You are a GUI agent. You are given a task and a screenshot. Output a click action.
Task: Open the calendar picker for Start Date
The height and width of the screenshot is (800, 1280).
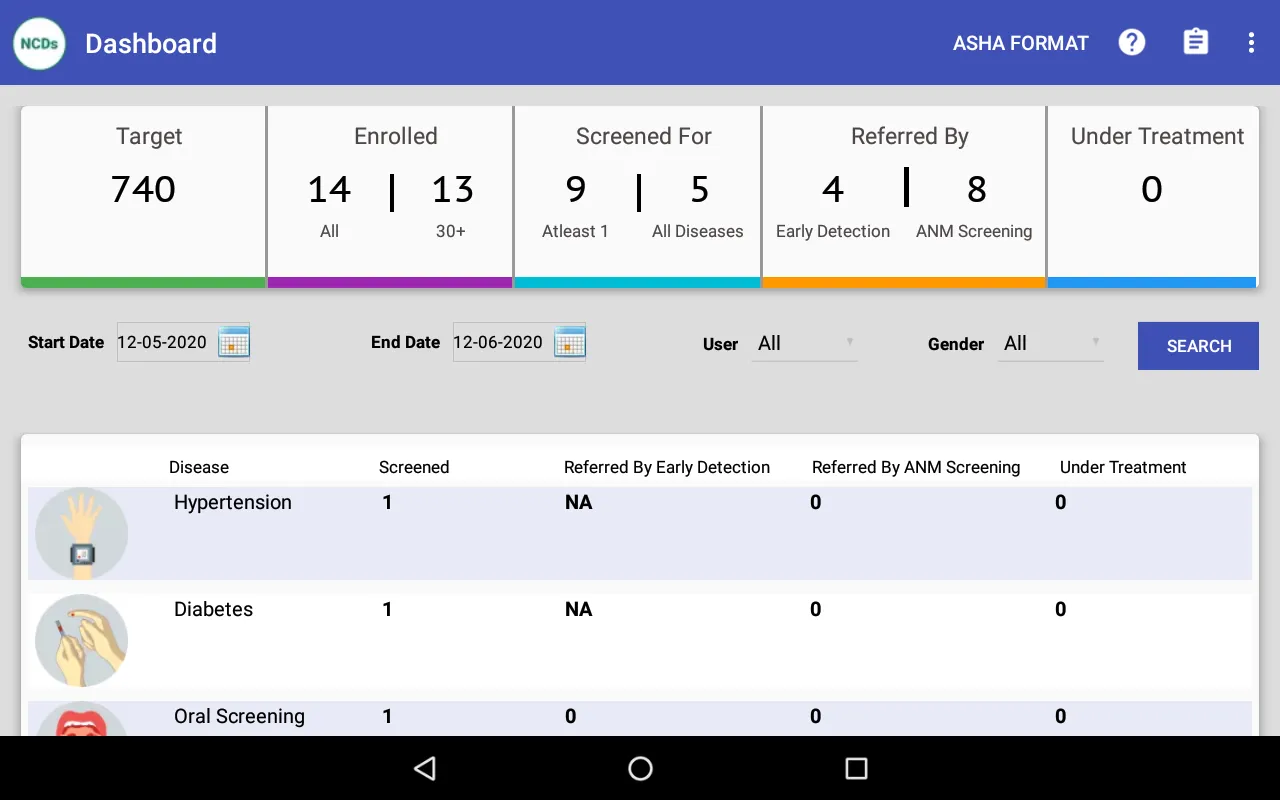(234, 341)
